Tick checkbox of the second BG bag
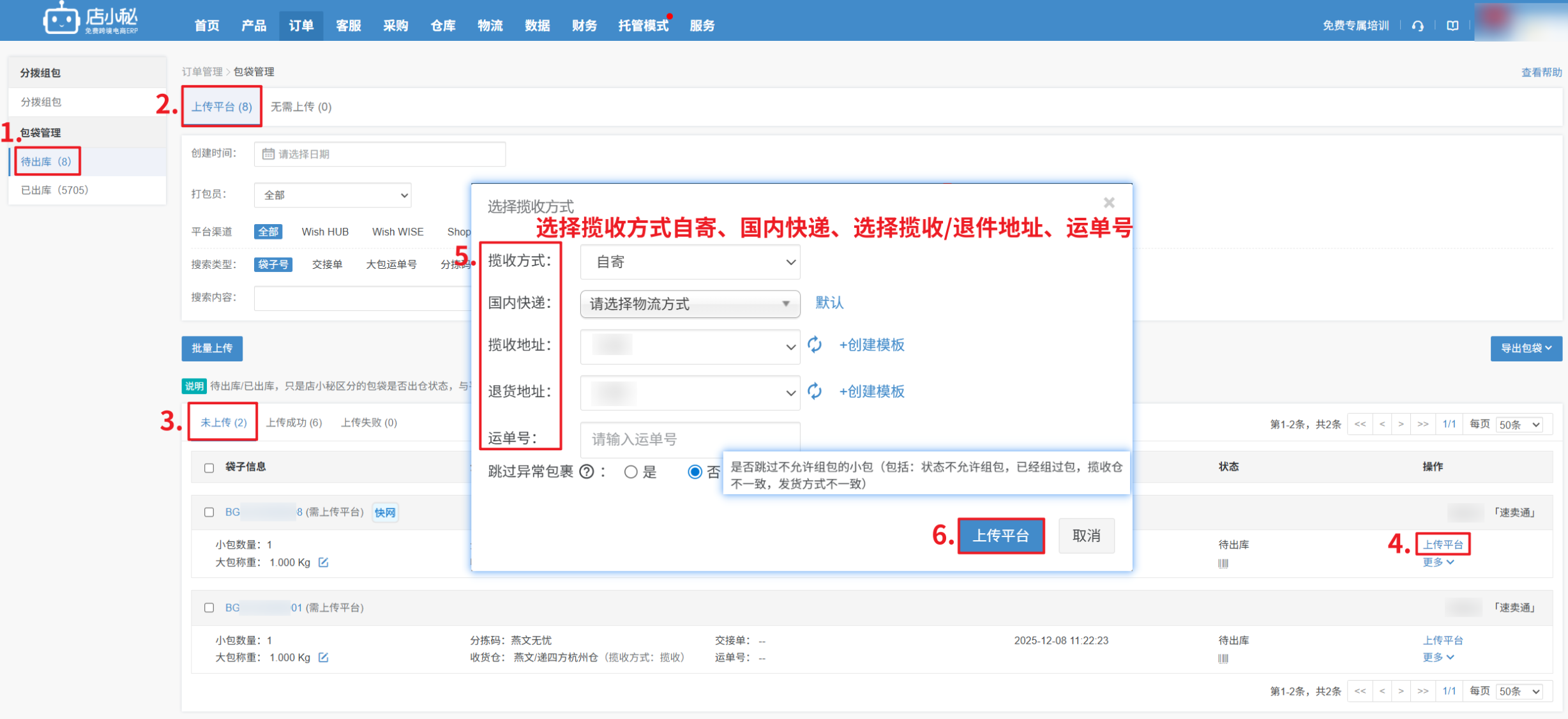This screenshot has height=719, width=1568. (209, 608)
